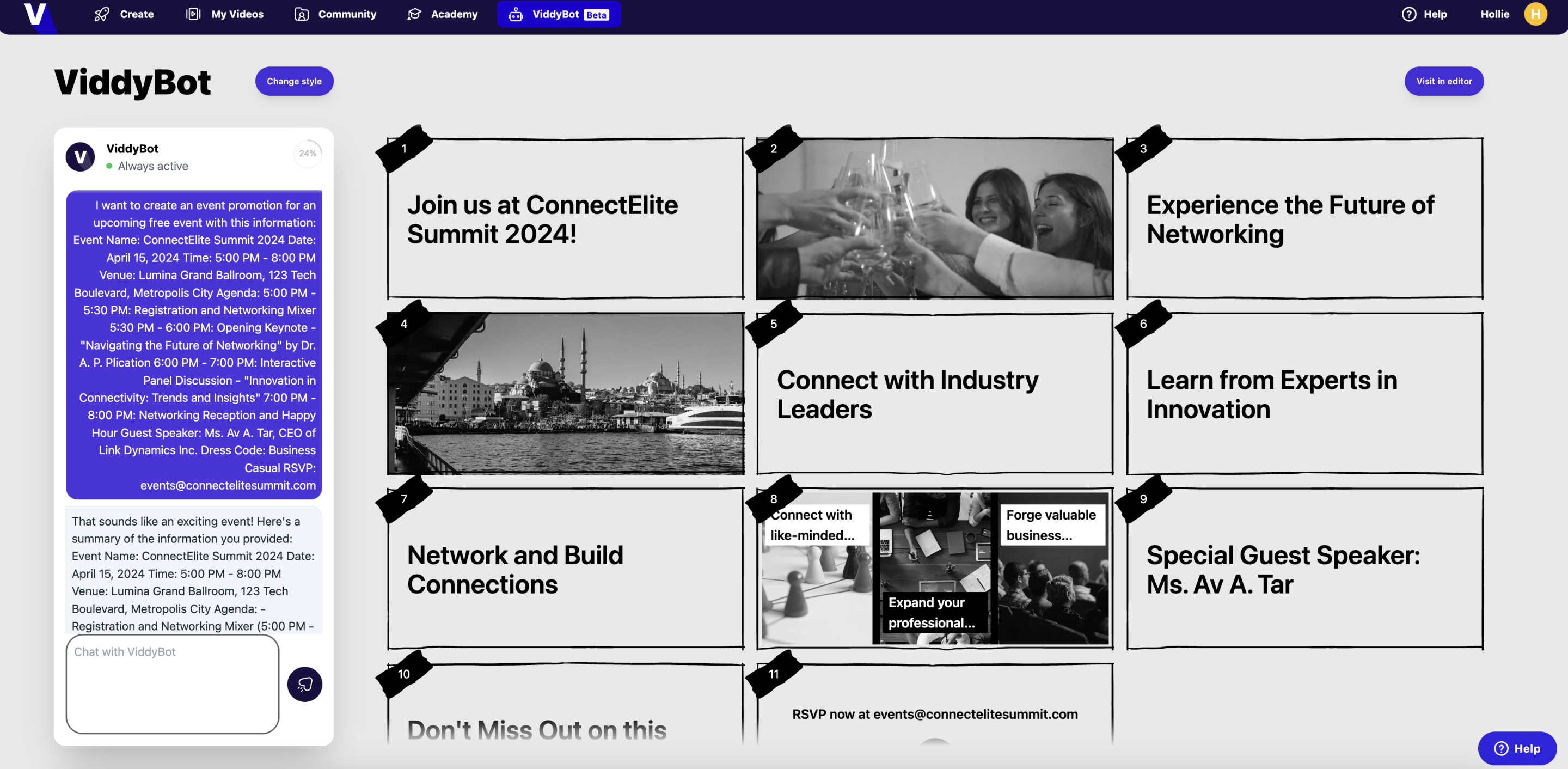
Task: Click the My Videos film icon
Action: click(x=193, y=14)
